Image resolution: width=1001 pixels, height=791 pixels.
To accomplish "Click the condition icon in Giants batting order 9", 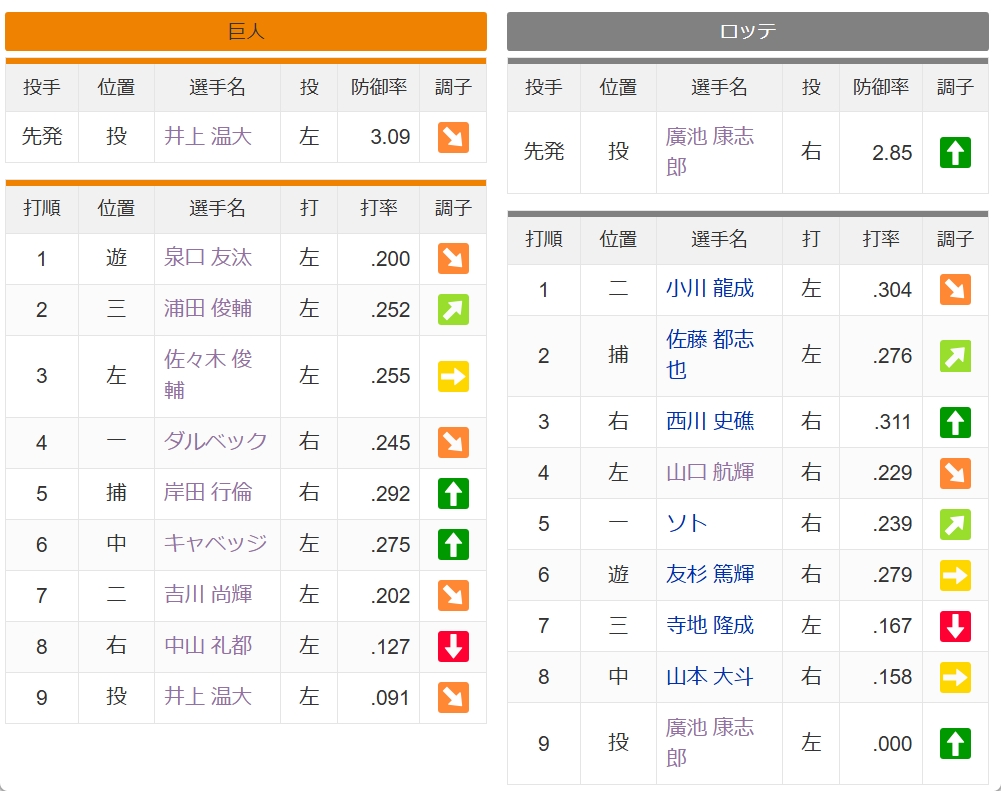I will pyautogui.click(x=453, y=698).
